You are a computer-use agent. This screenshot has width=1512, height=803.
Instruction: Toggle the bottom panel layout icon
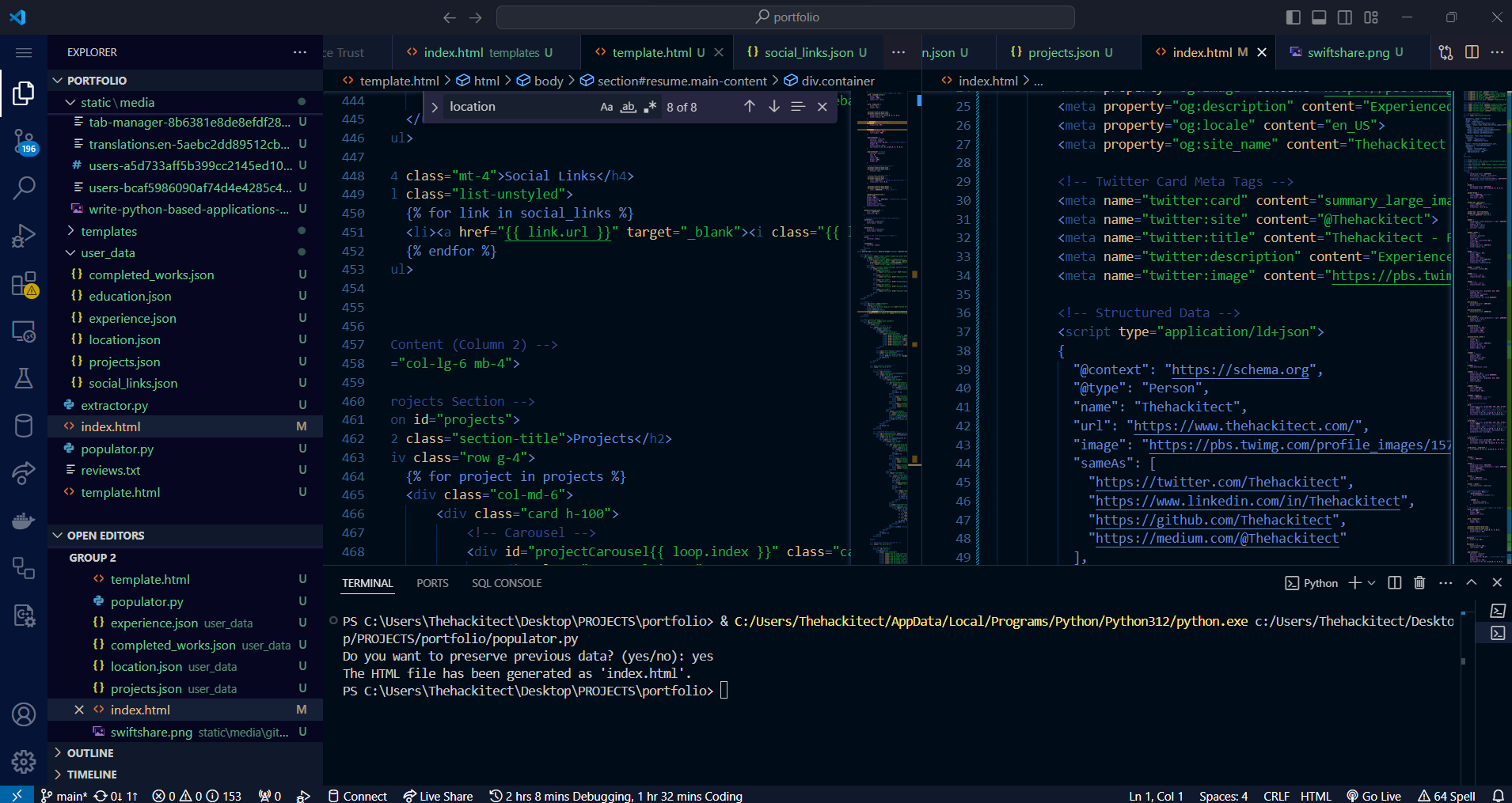pyautogui.click(x=1319, y=17)
